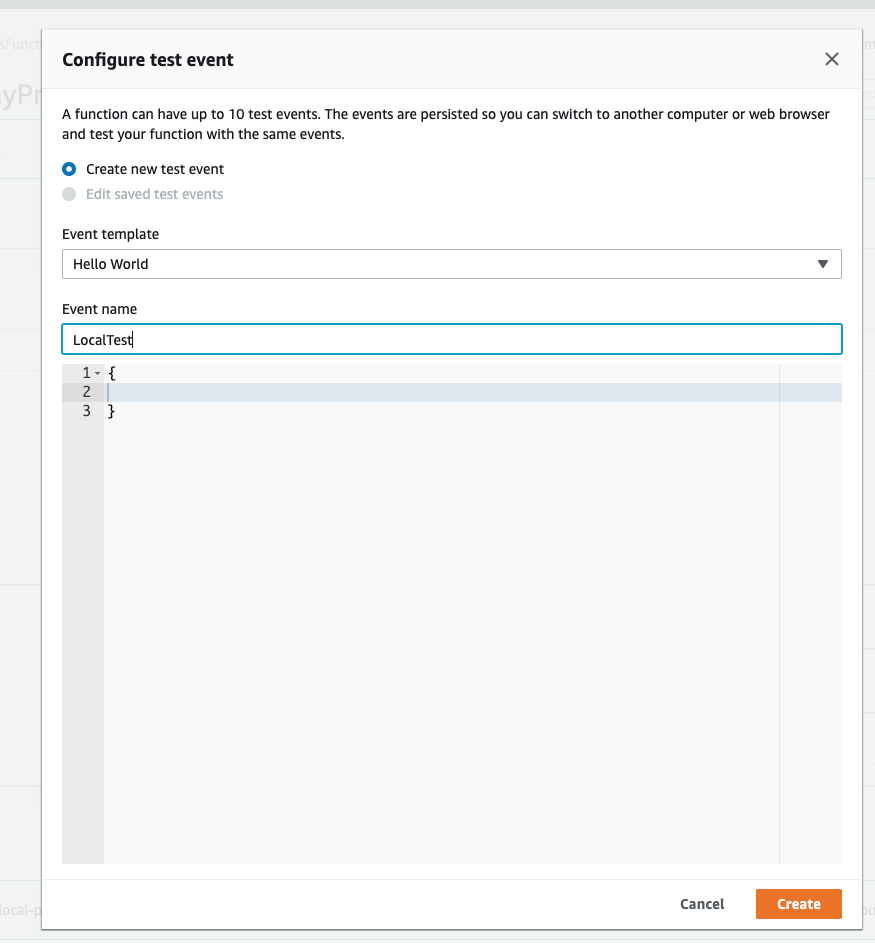Image resolution: width=875 pixels, height=943 pixels.
Task: Focus the Event name field containing LocalTest
Action: pos(450,340)
